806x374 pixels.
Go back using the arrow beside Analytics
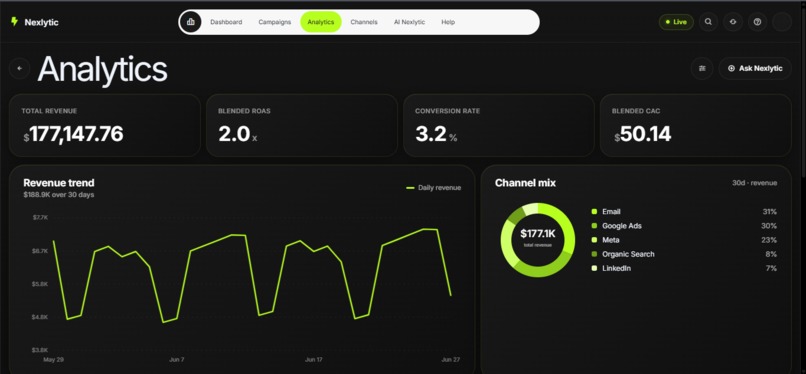pyautogui.click(x=20, y=68)
